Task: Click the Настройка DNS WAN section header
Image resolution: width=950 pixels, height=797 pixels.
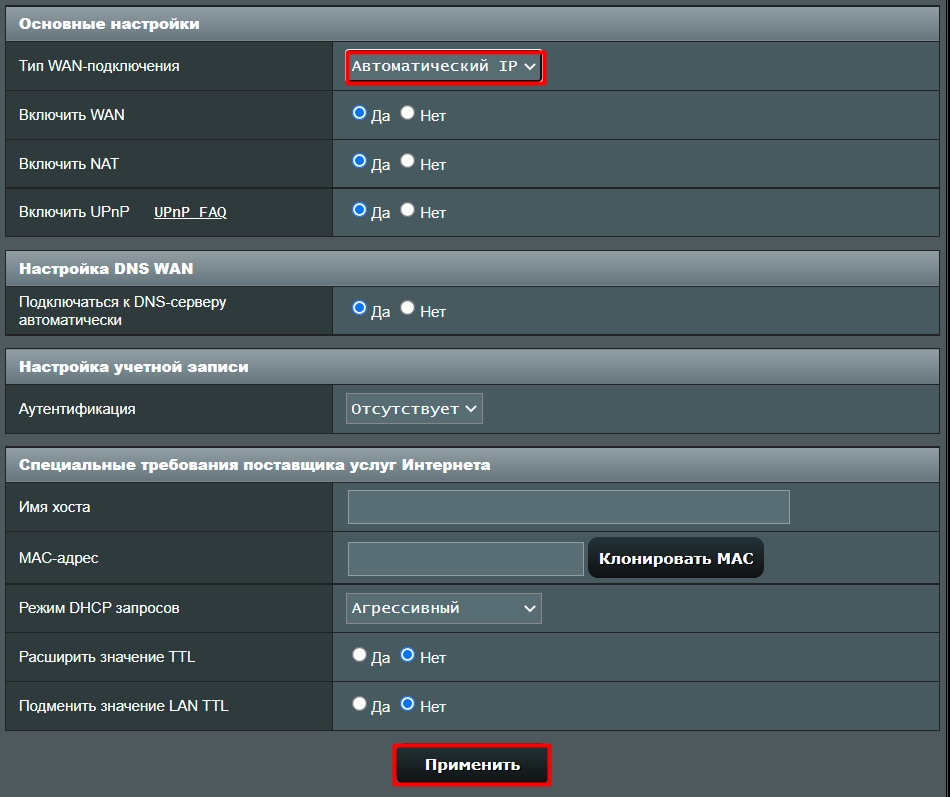Action: click(x=473, y=268)
